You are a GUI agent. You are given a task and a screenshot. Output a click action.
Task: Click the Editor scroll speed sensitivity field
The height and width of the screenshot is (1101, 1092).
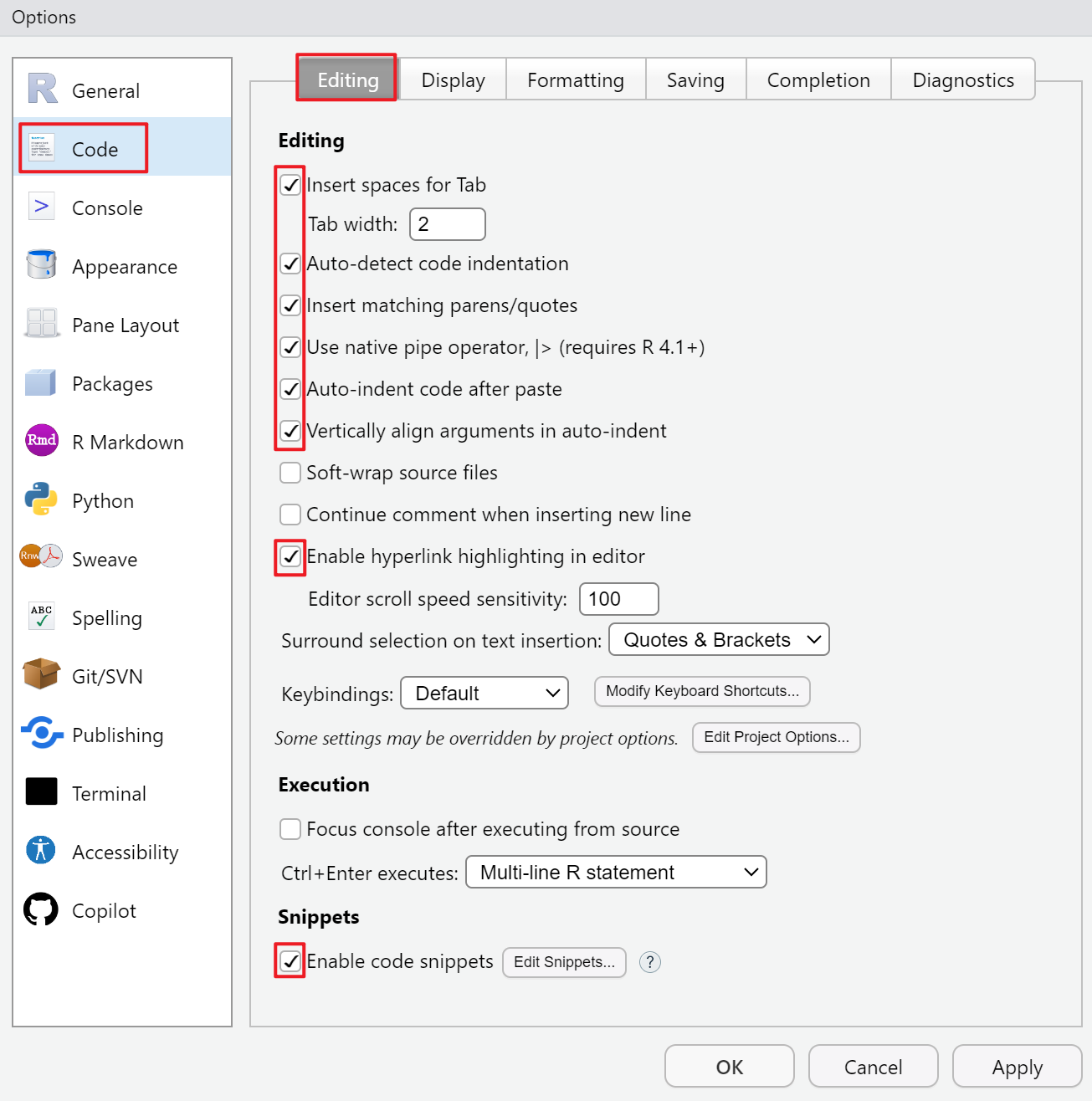618,599
